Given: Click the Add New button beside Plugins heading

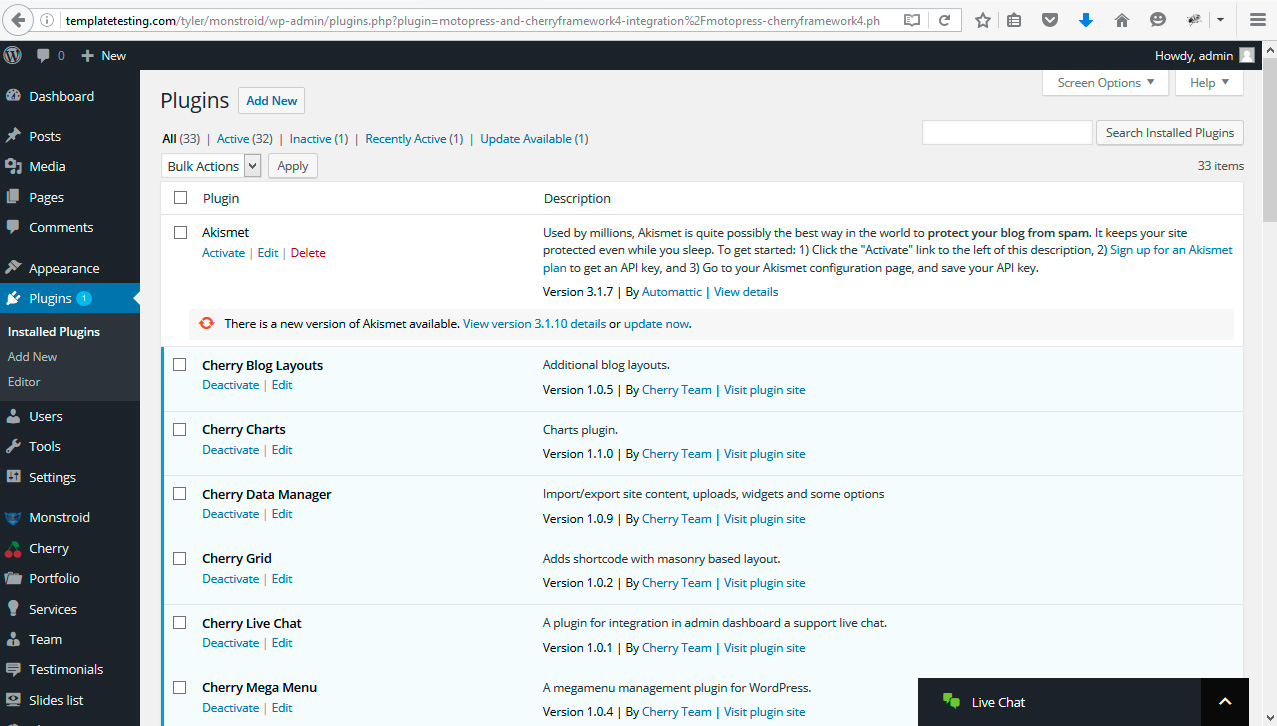Looking at the screenshot, I should pos(272,101).
